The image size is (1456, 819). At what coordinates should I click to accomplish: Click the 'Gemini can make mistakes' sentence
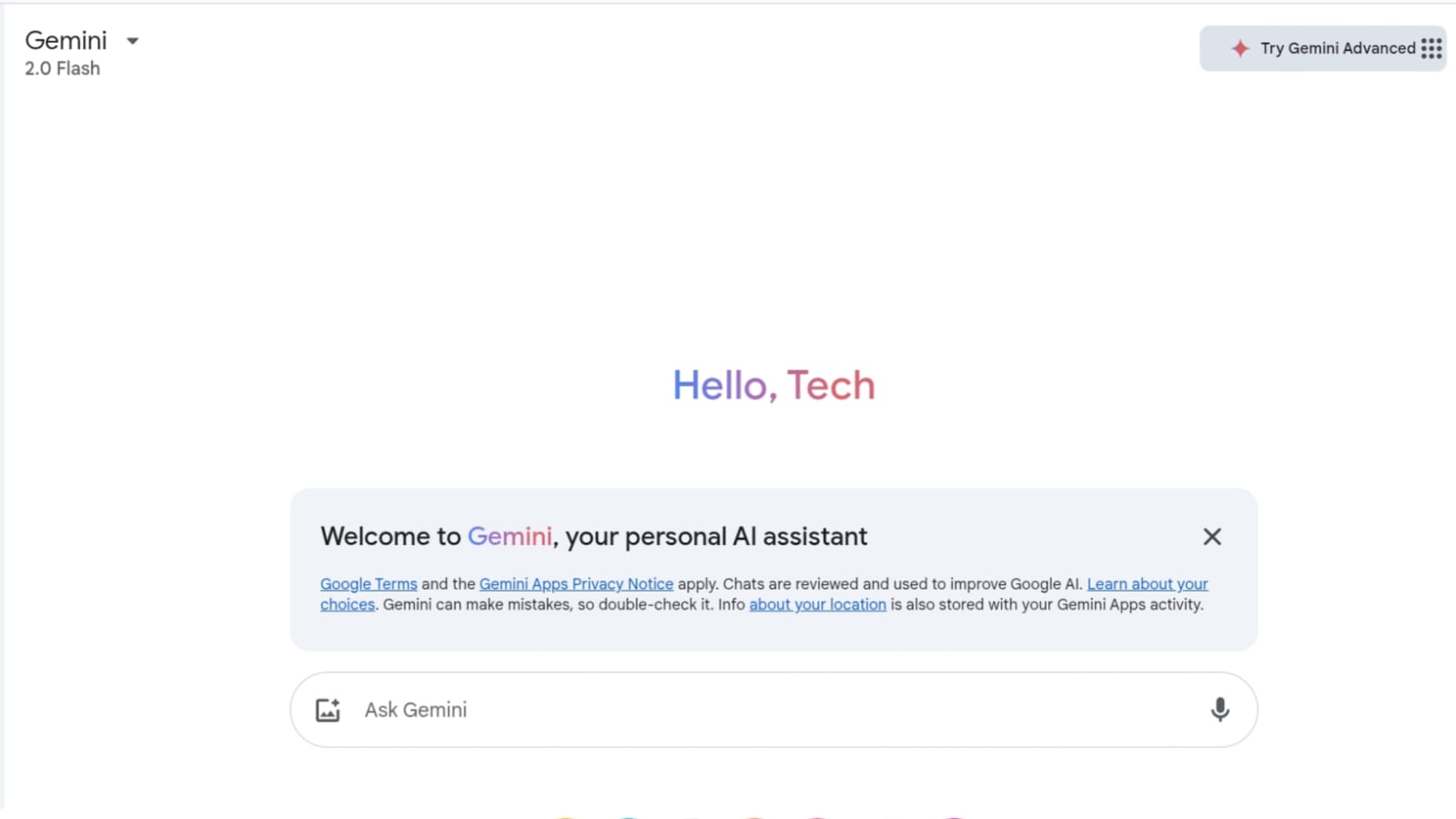coord(548,604)
